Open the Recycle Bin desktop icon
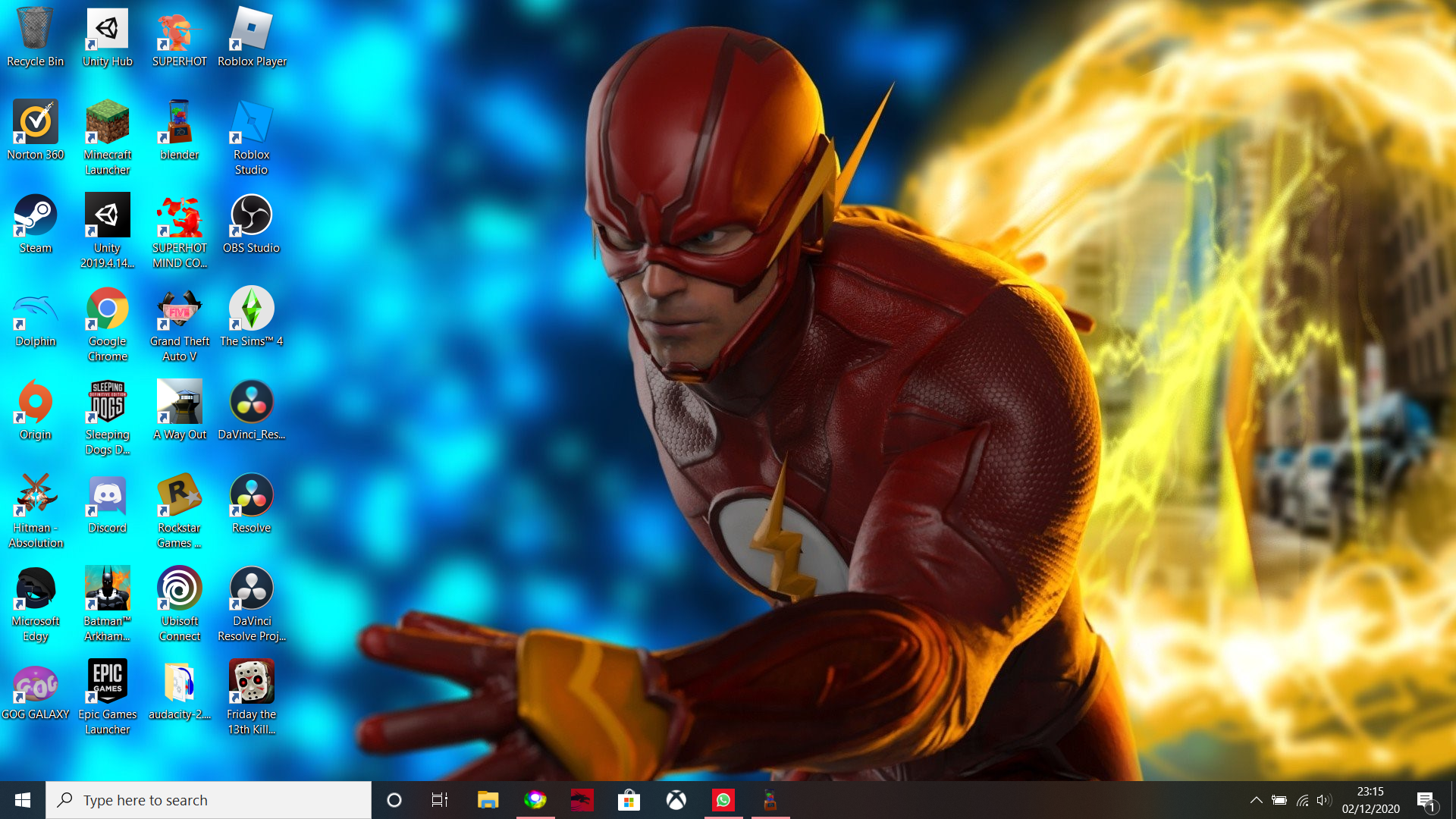 coord(35,38)
